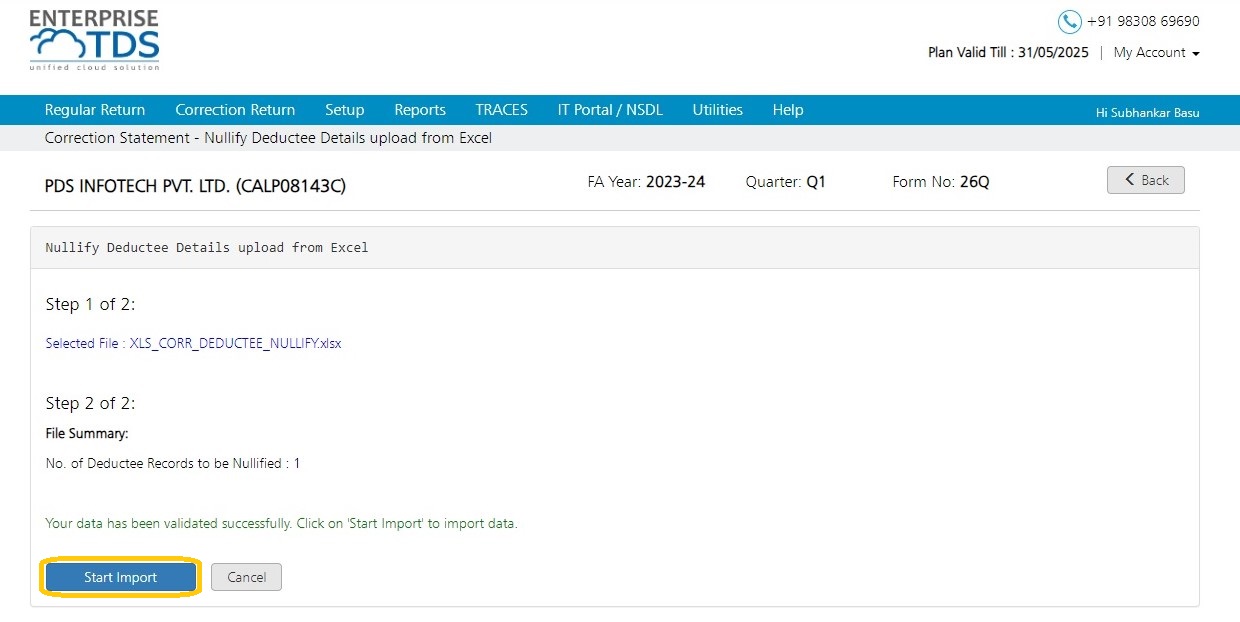
Task: Go back using the Back button
Action: 1145,180
